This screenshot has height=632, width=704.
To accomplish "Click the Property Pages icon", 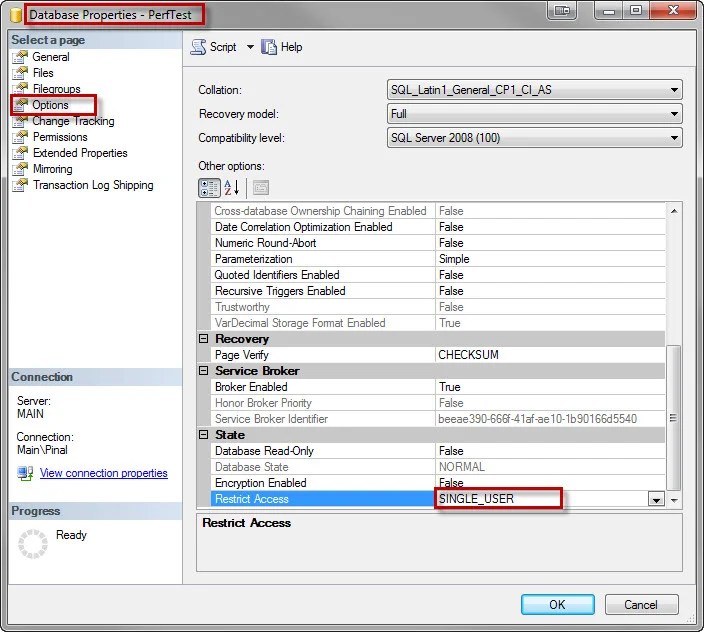I will [261, 188].
